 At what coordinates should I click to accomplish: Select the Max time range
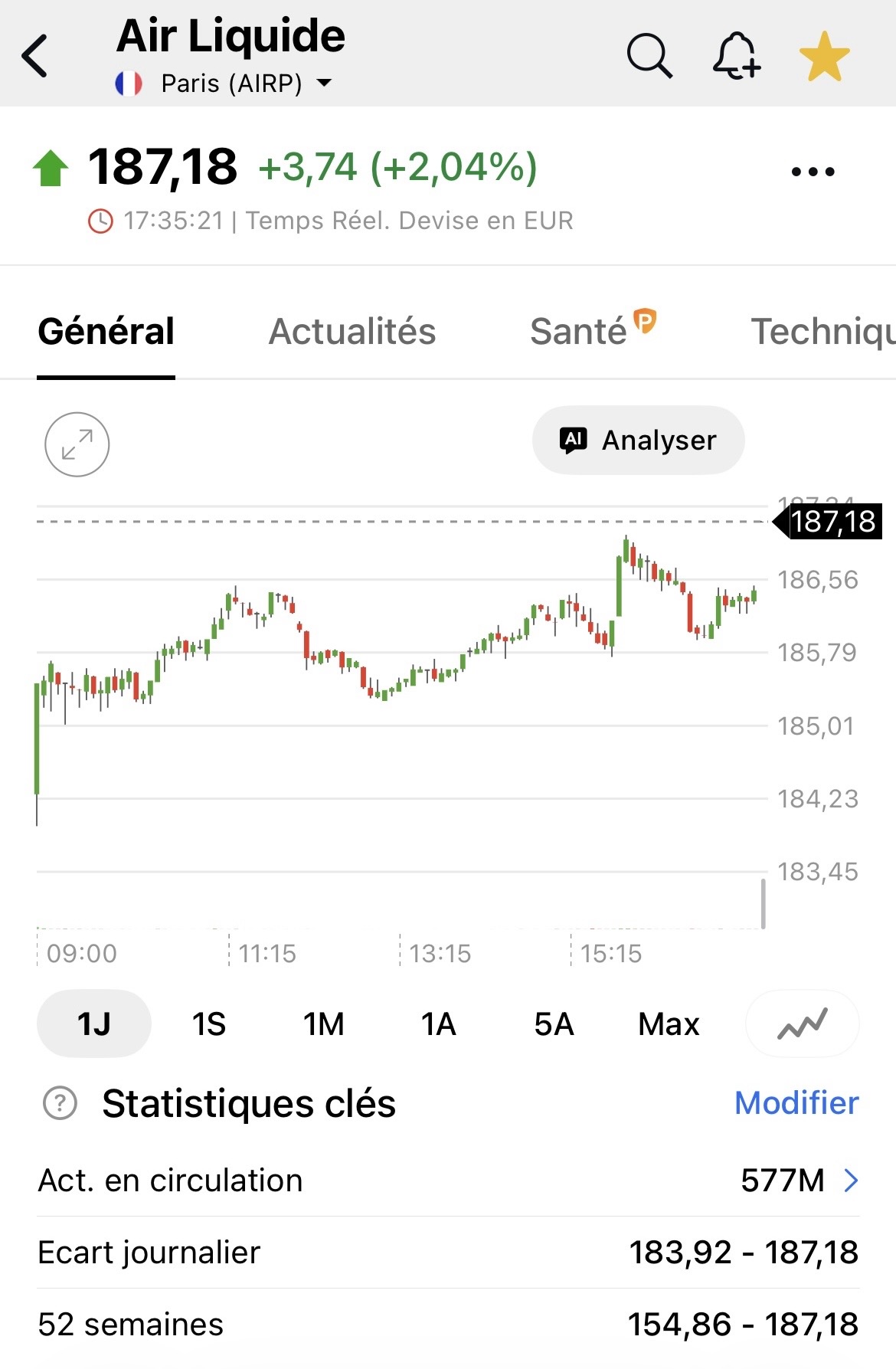669,1024
